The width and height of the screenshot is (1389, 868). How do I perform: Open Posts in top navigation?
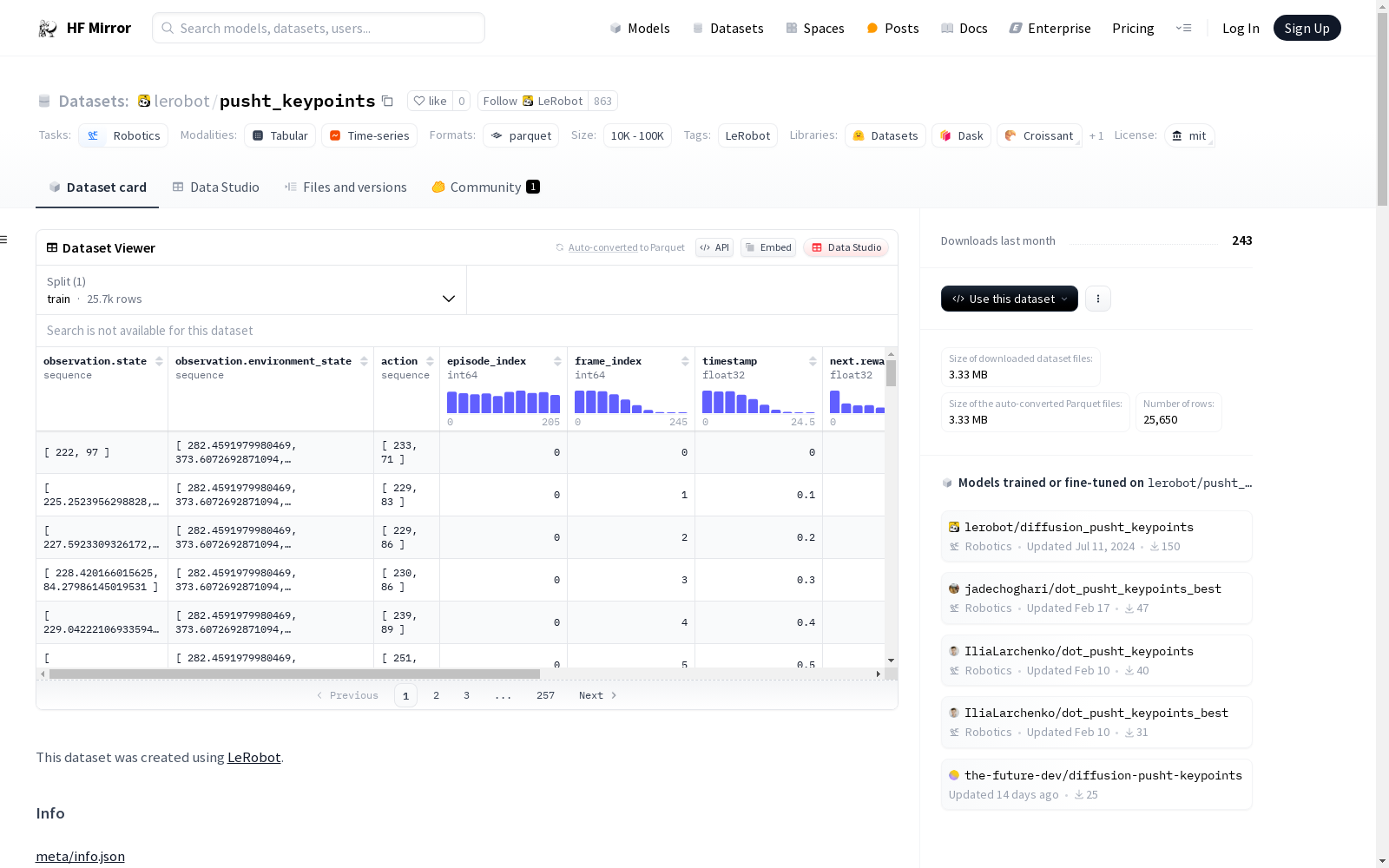pos(892,29)
